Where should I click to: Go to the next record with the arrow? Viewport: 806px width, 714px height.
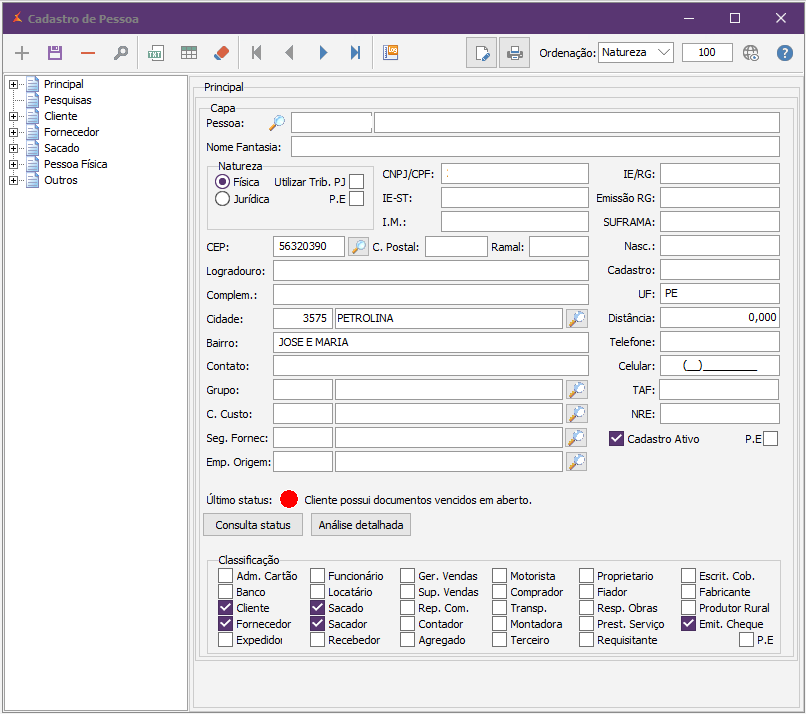pos(323,53)
